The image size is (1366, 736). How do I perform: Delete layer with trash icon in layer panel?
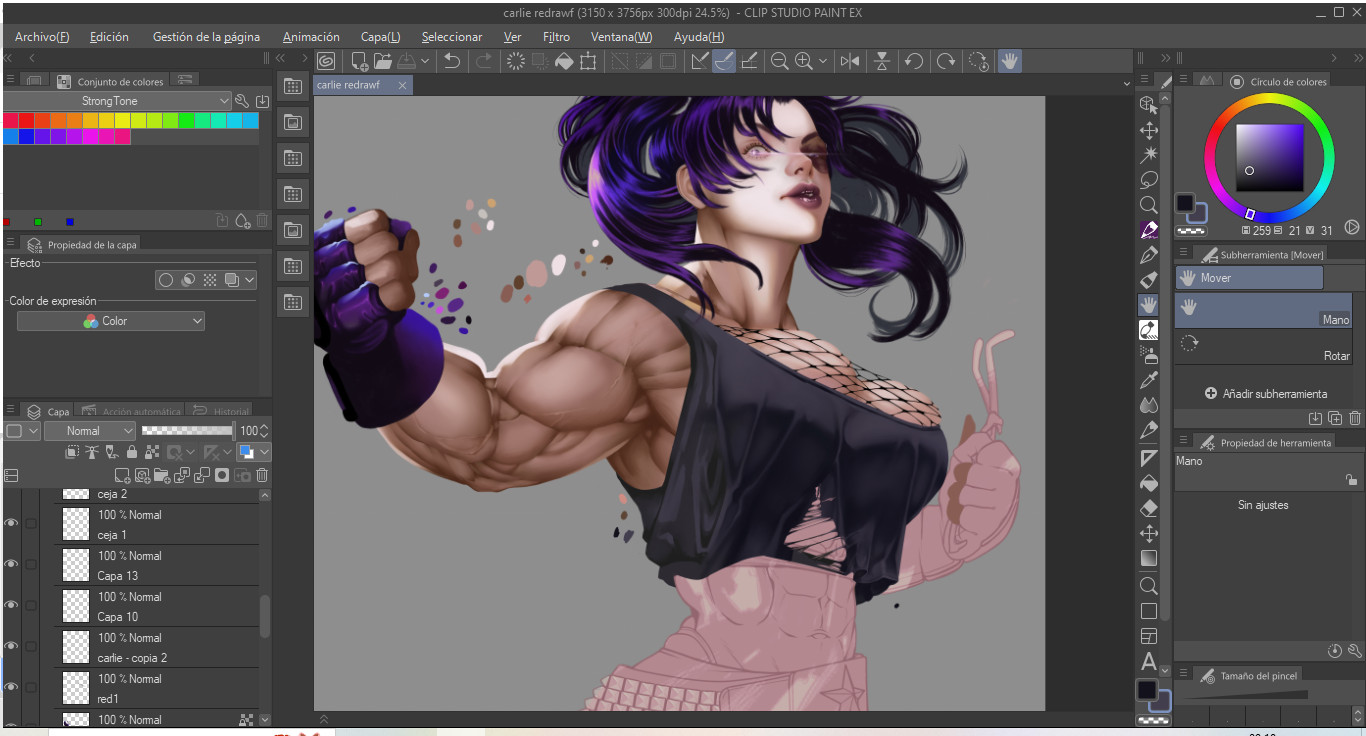click(x=263, y=476)
